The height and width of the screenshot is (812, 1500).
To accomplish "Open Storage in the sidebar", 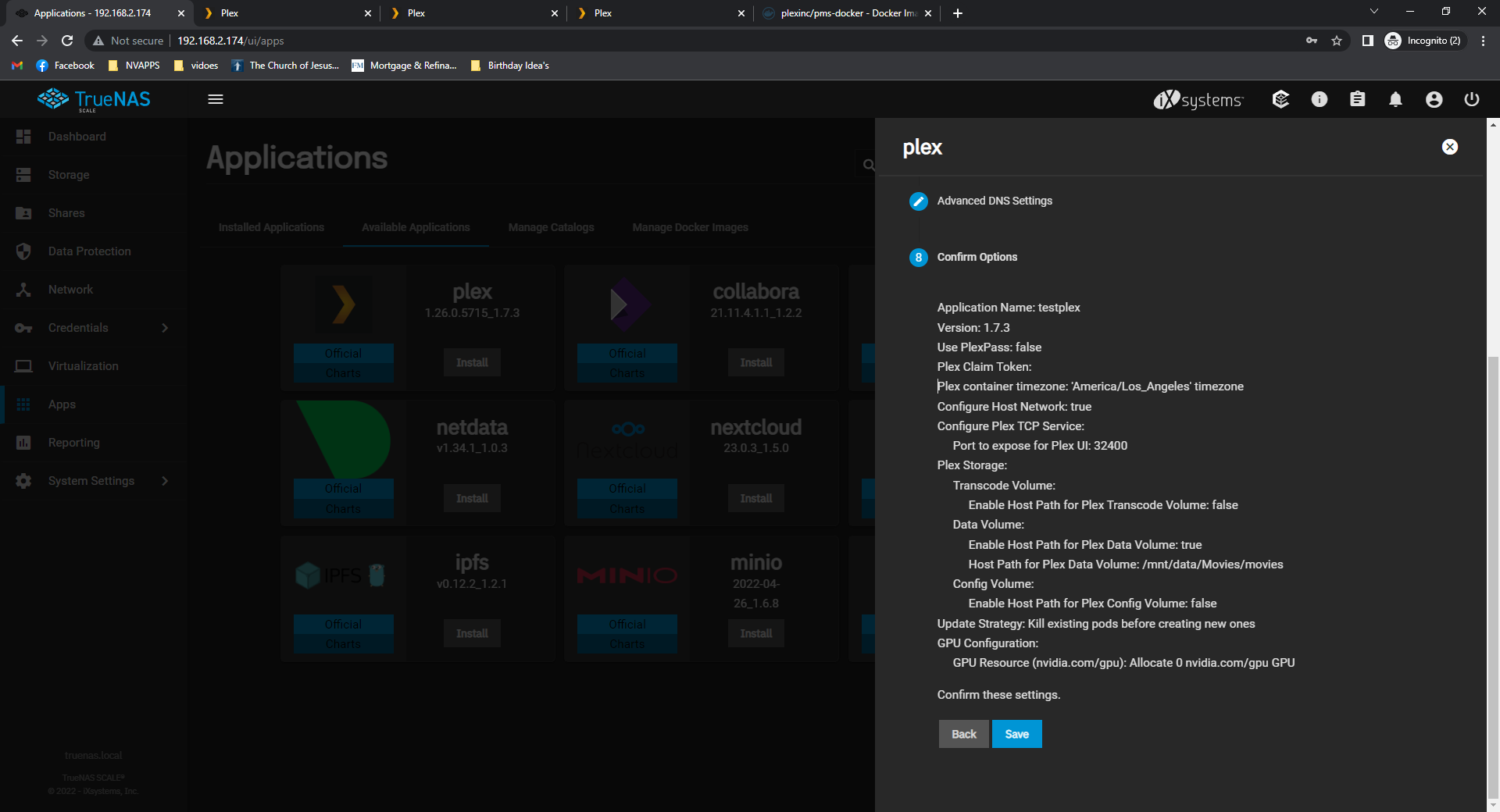I will coord(94,175).
